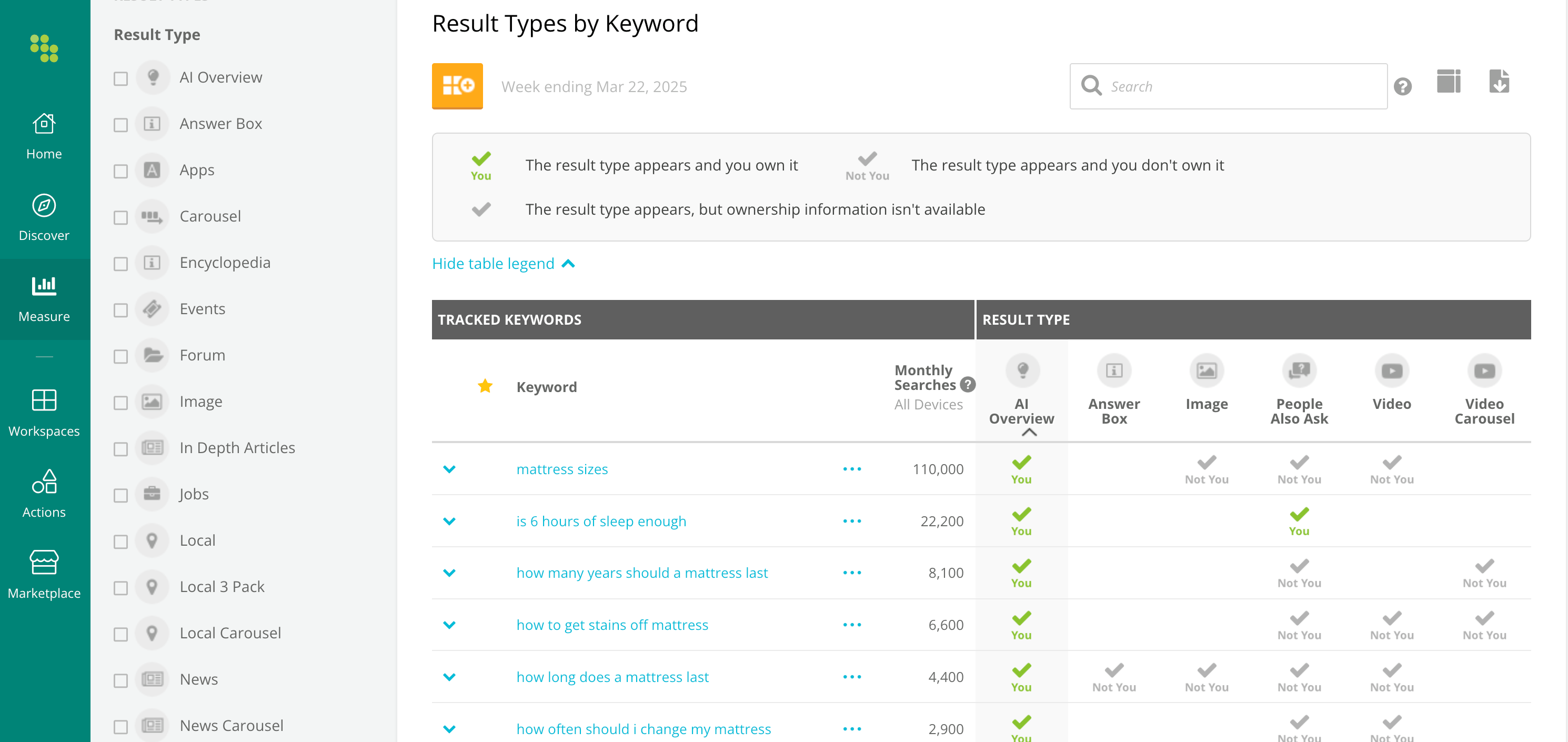Viewport: 1568px width, 742px height.
Task: Sort by the Keyword column header
Action: coord(547,387)
